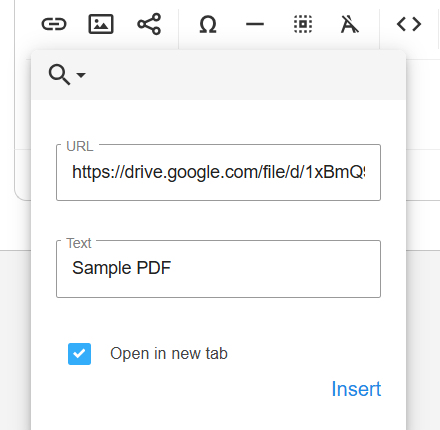The height and width of the screenshot is (430, 440).
Task: Click the share icon in toolbar
Action: (x=149, y=24)
